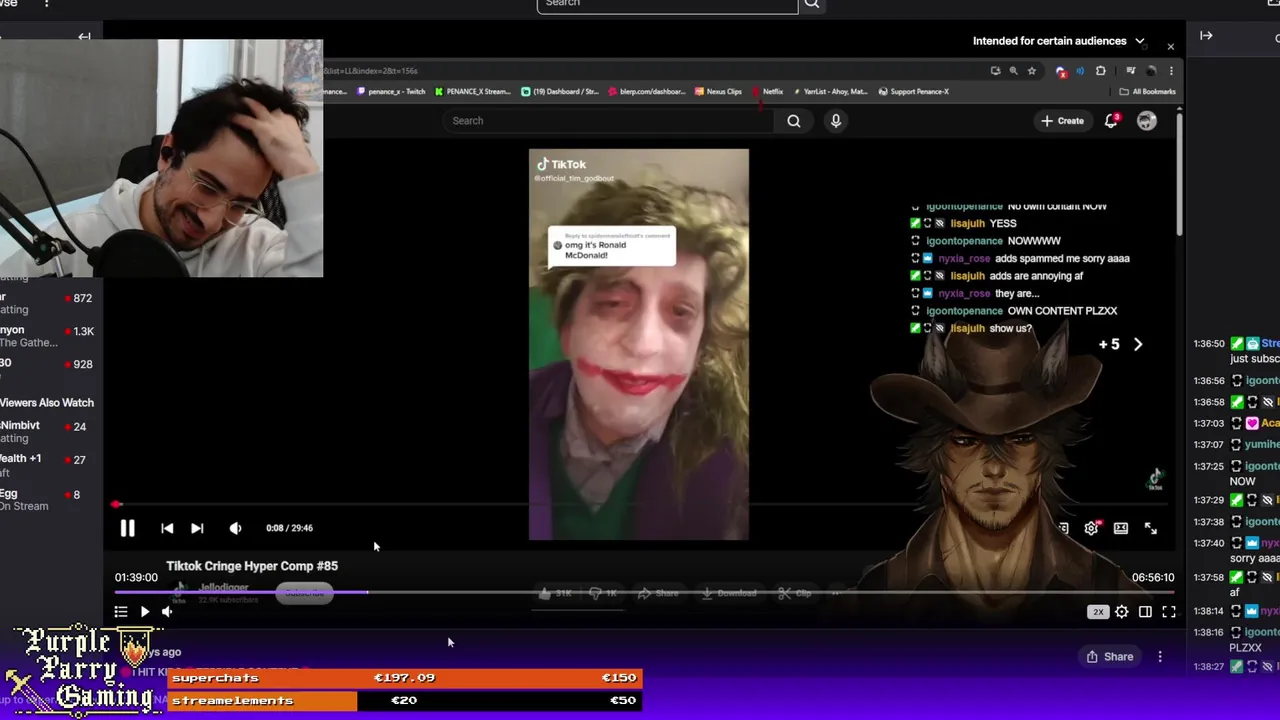Open YouTube account avatar menu

click(x=1147, y=121)
